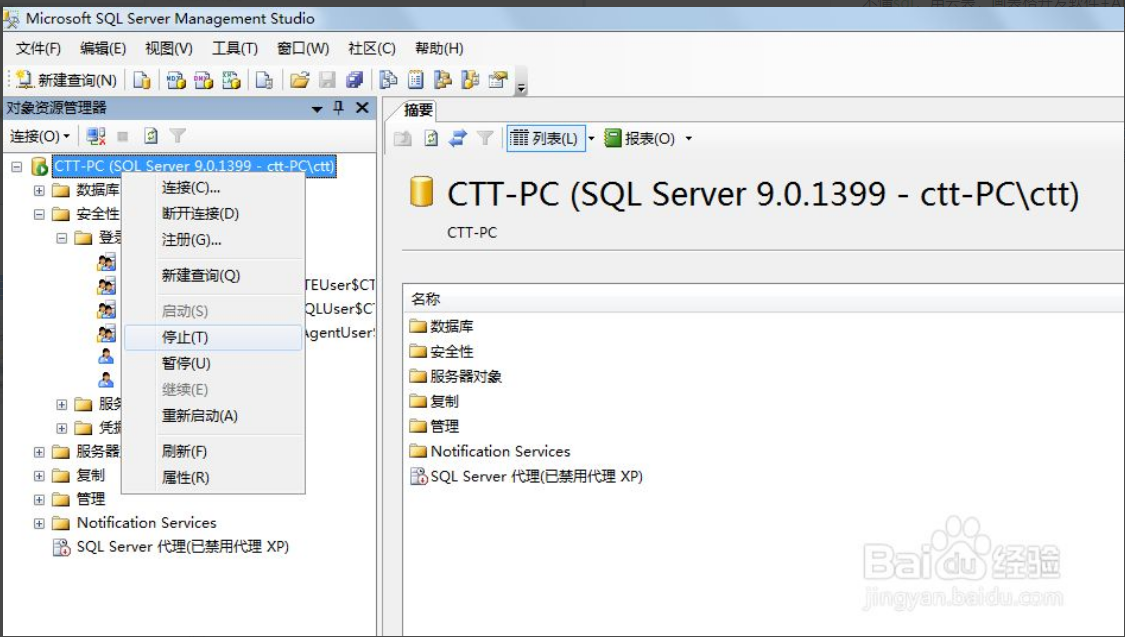This screenshot has width=1125, height=637.
Task: Expand 复制 node in Object Explorer tree
Action: tap(39, 476)
